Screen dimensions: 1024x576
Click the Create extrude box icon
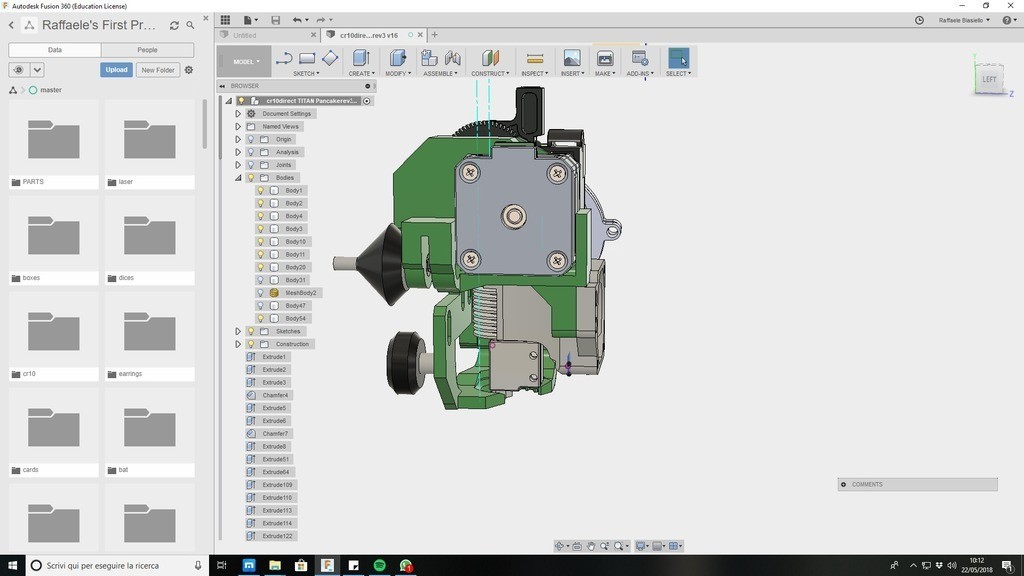tap(361, 58)
